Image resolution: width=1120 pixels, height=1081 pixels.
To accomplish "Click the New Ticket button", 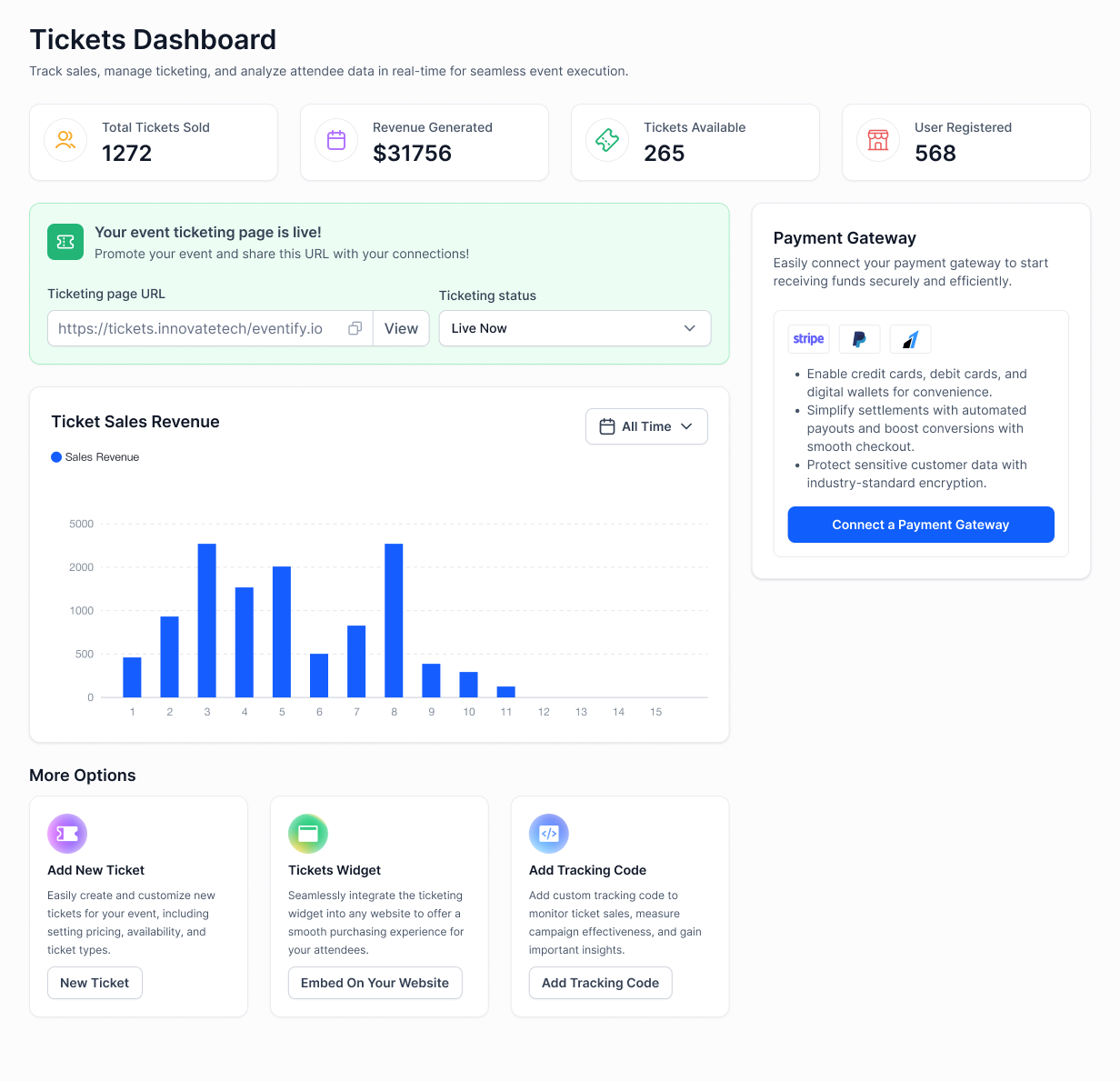I will [95, 983].
